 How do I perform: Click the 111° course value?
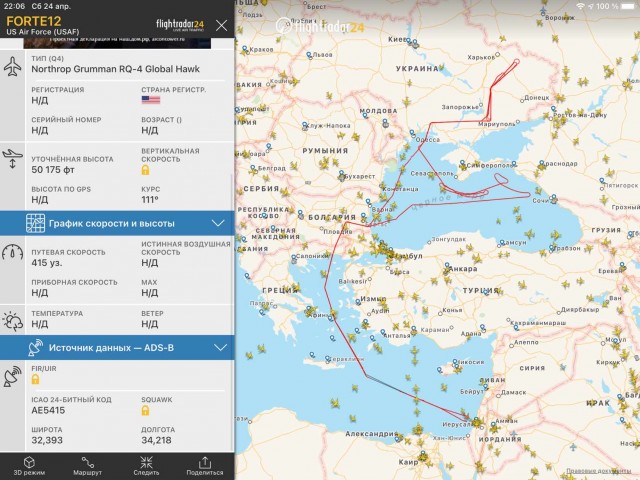pyautogui.click(x=150, y=200)
